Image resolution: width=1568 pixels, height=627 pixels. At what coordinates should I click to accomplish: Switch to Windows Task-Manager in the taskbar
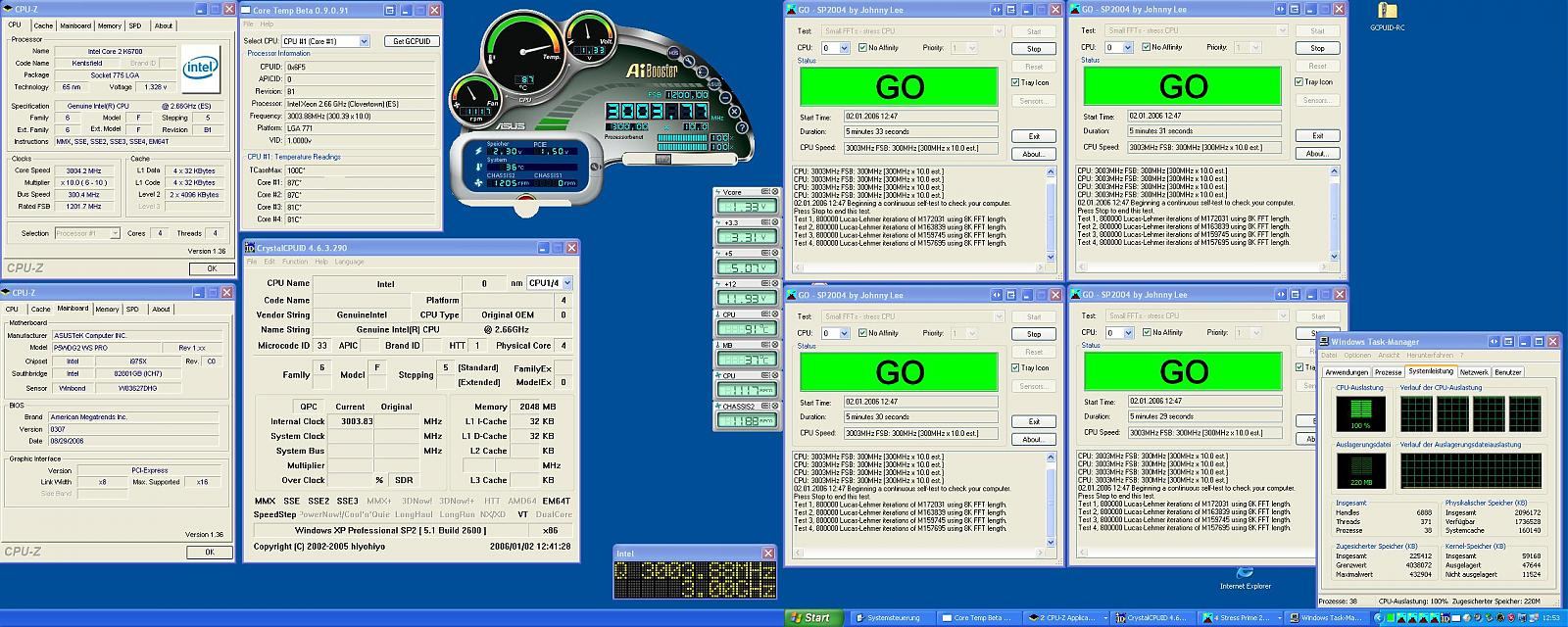click(x=1327, y=618)
